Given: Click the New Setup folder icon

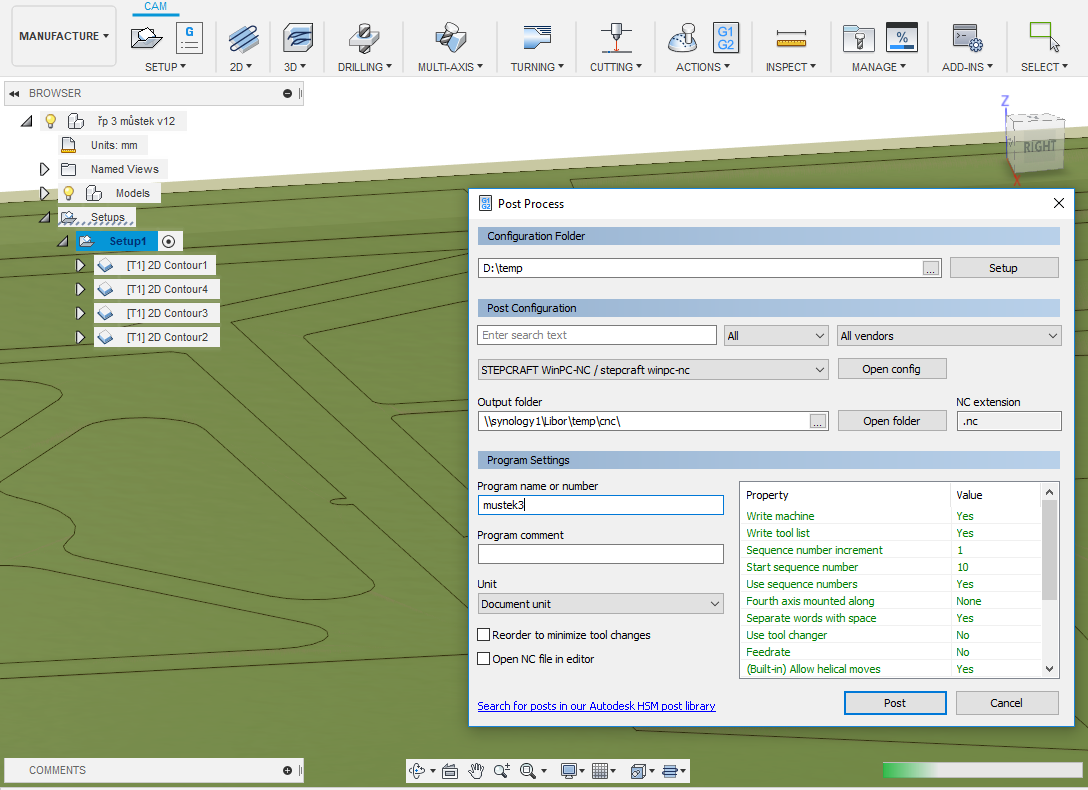Looking at the screenshot, I should (147, 38).
